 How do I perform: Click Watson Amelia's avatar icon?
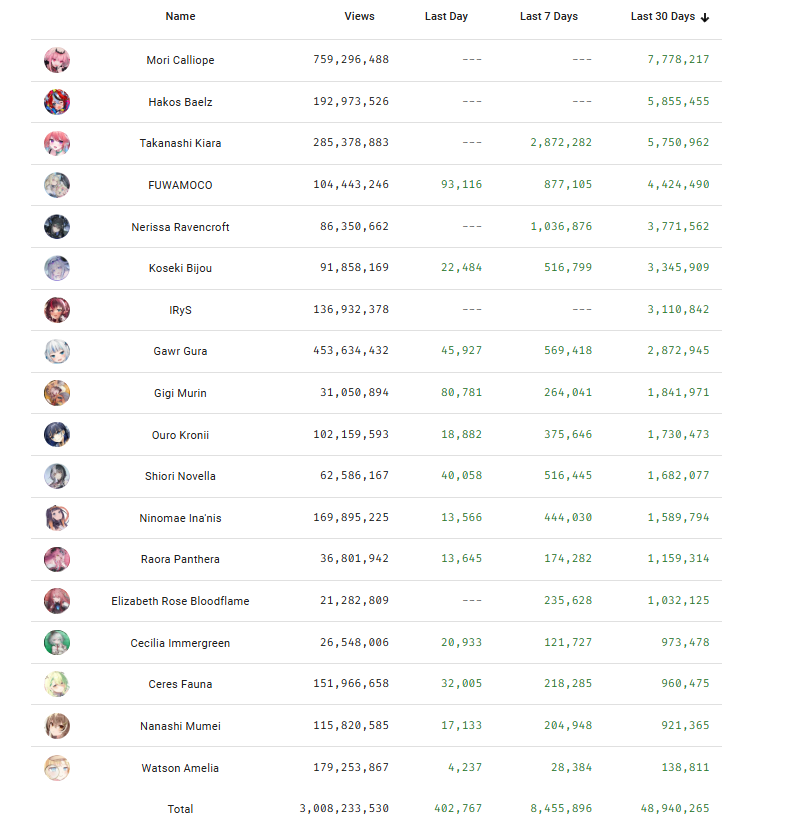[57, 768]
